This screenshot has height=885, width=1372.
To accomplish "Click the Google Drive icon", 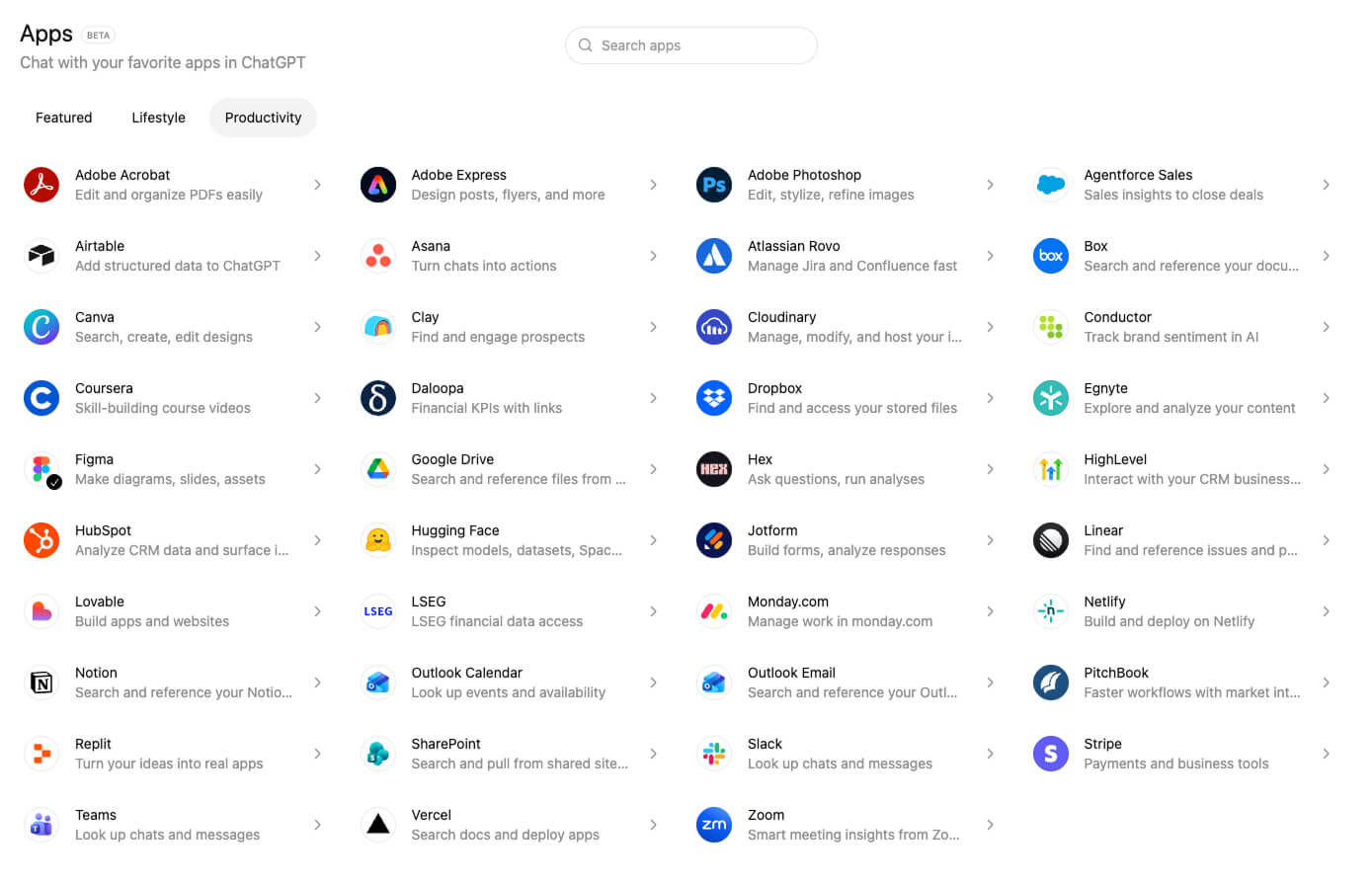I will [x=377, y=469].
